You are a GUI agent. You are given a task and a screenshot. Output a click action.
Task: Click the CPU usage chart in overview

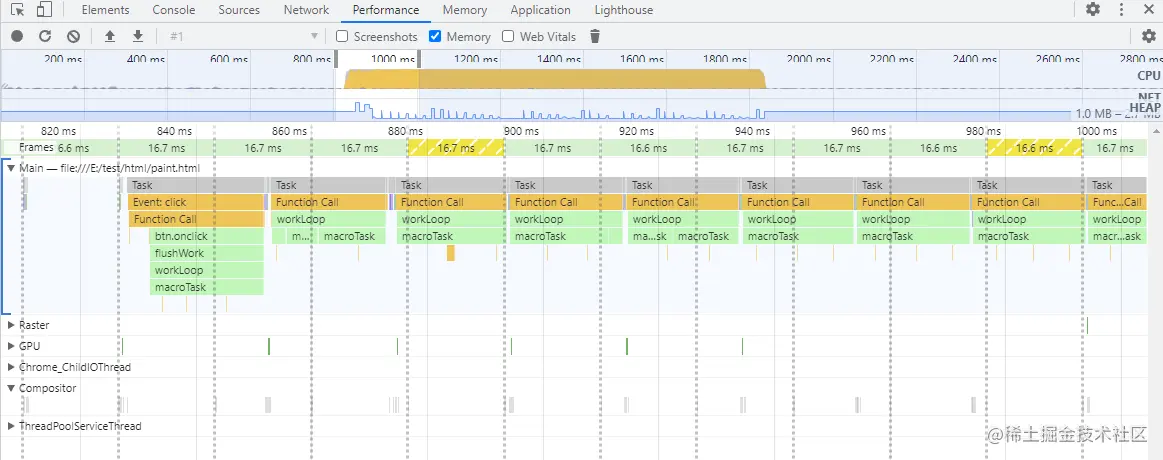pyautogui.click(x=553, y=79)
